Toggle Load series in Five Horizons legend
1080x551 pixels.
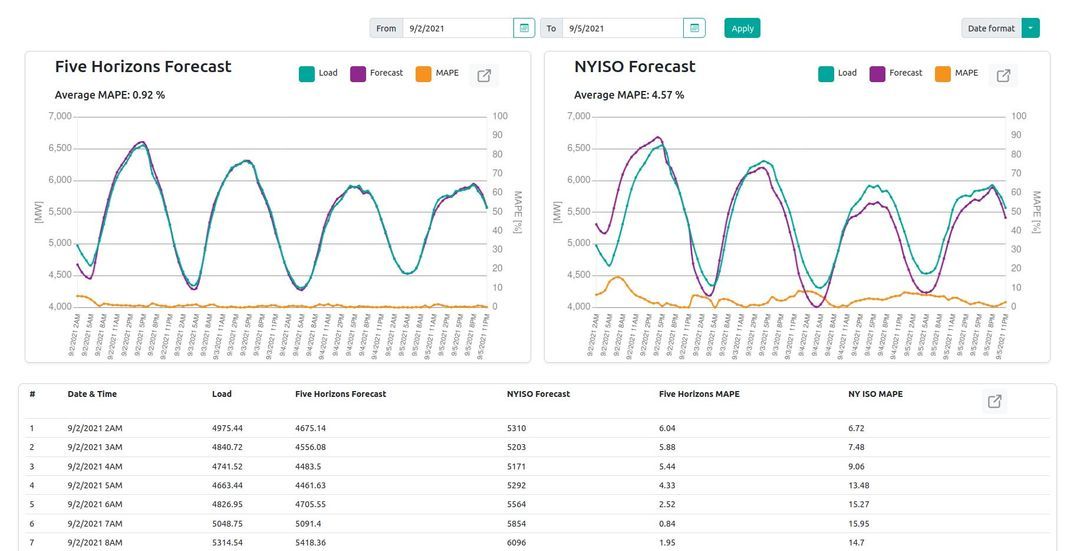click(x=318, y=73)
